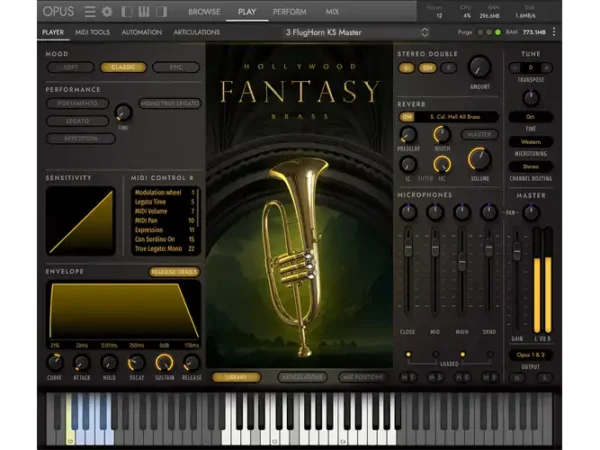
Task: Click the Library button below artwork
Action: (x=236, y=377)
